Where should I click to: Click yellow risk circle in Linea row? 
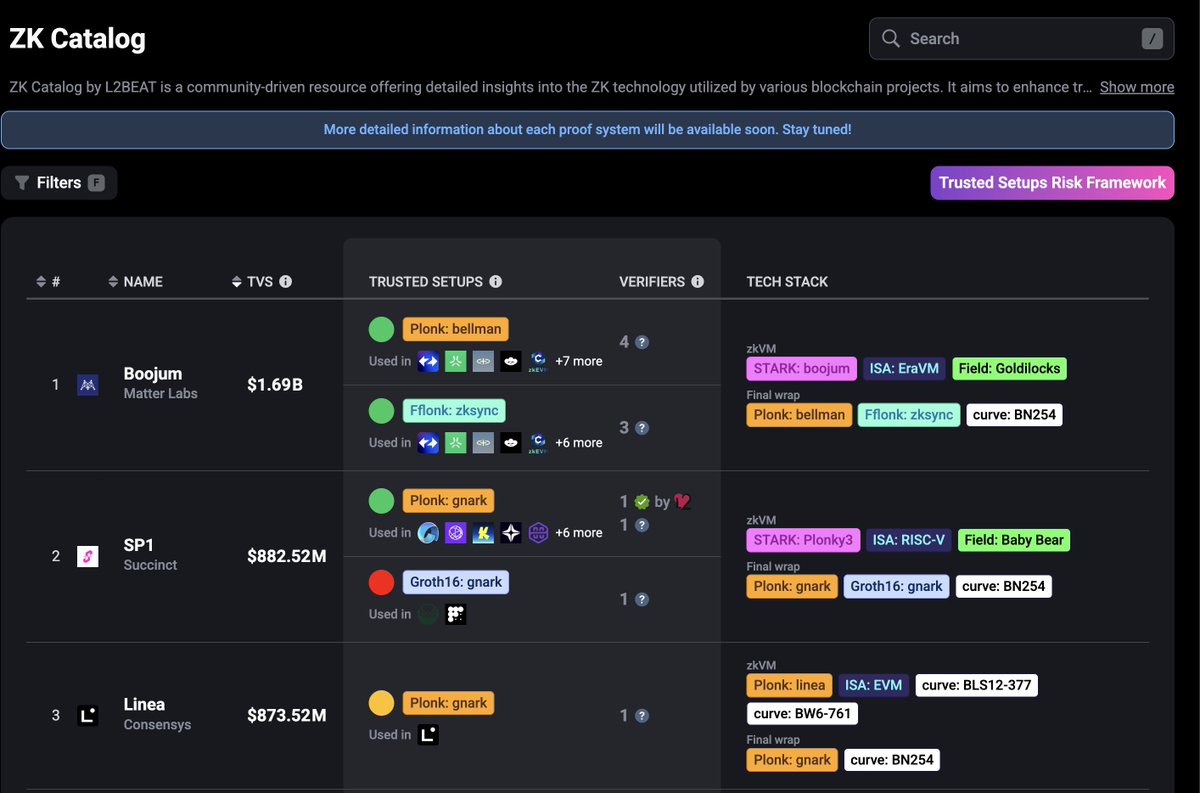pos(381,703)
